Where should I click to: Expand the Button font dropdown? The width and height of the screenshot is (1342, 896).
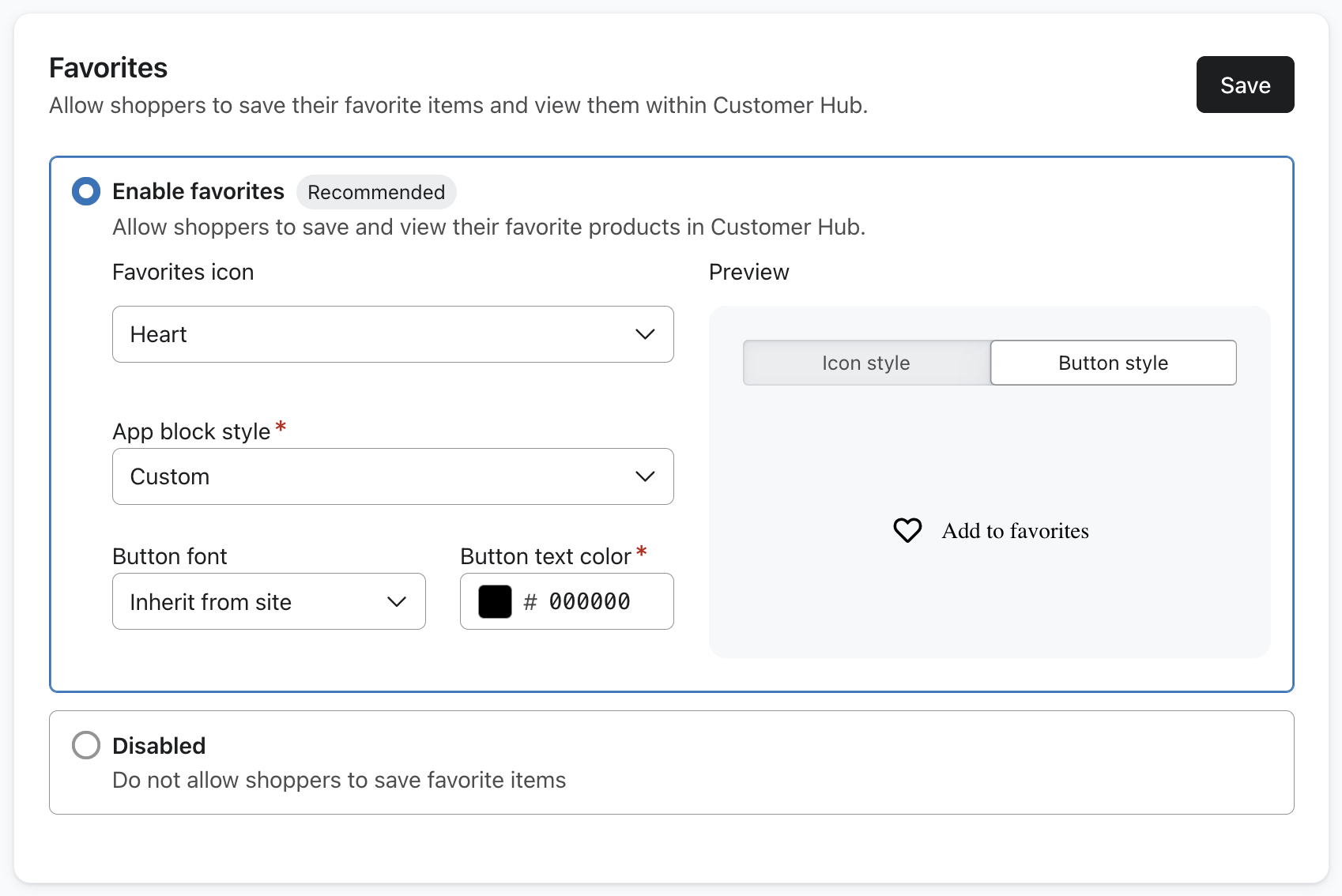[269, 602]
